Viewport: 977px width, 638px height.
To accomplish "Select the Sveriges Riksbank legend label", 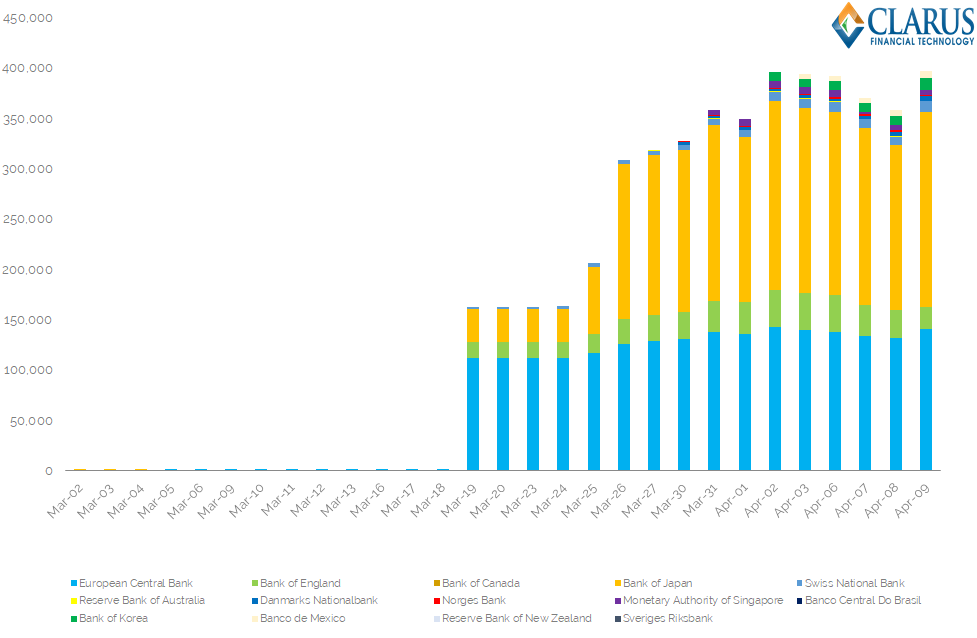I will click(670, 618).
